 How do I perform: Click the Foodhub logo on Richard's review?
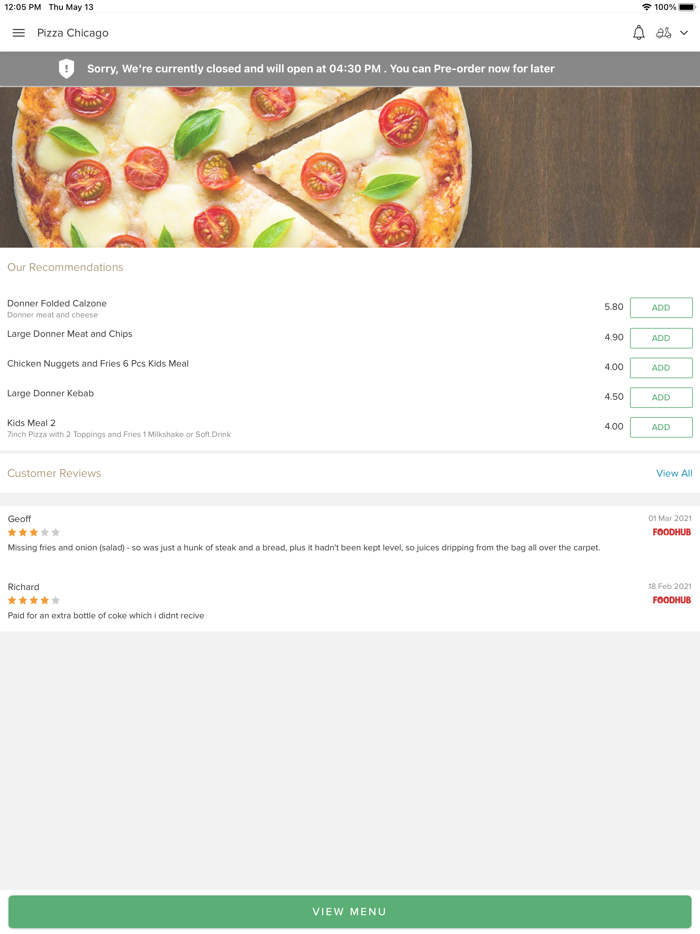671,600
